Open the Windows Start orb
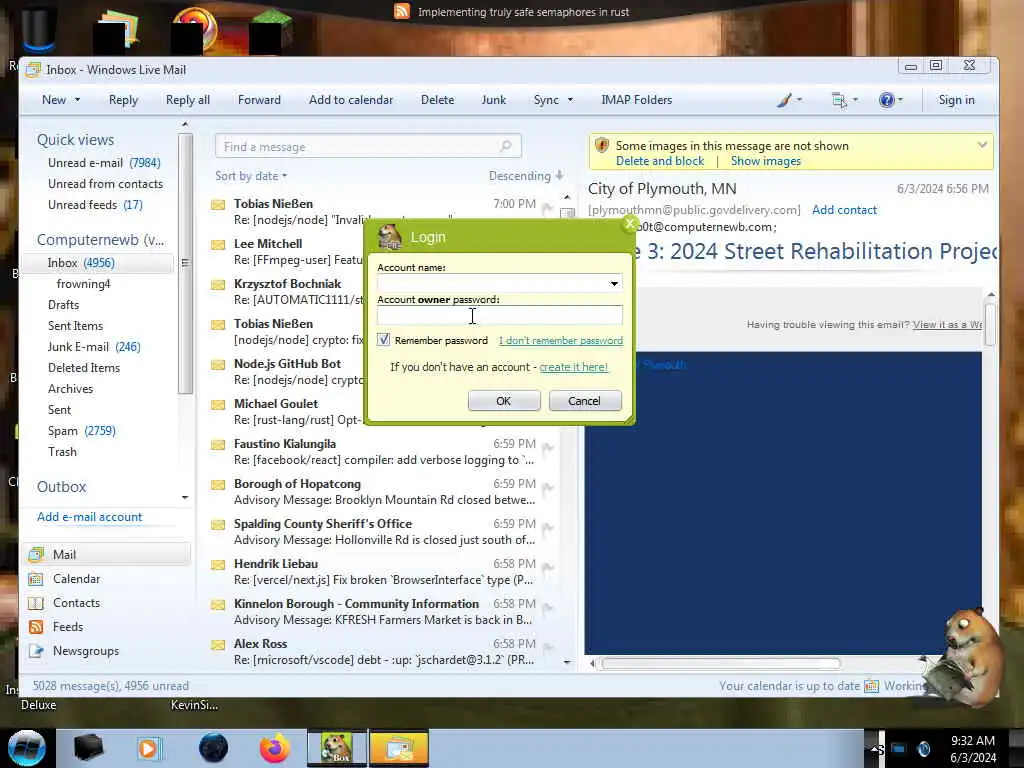 point(27,748)
